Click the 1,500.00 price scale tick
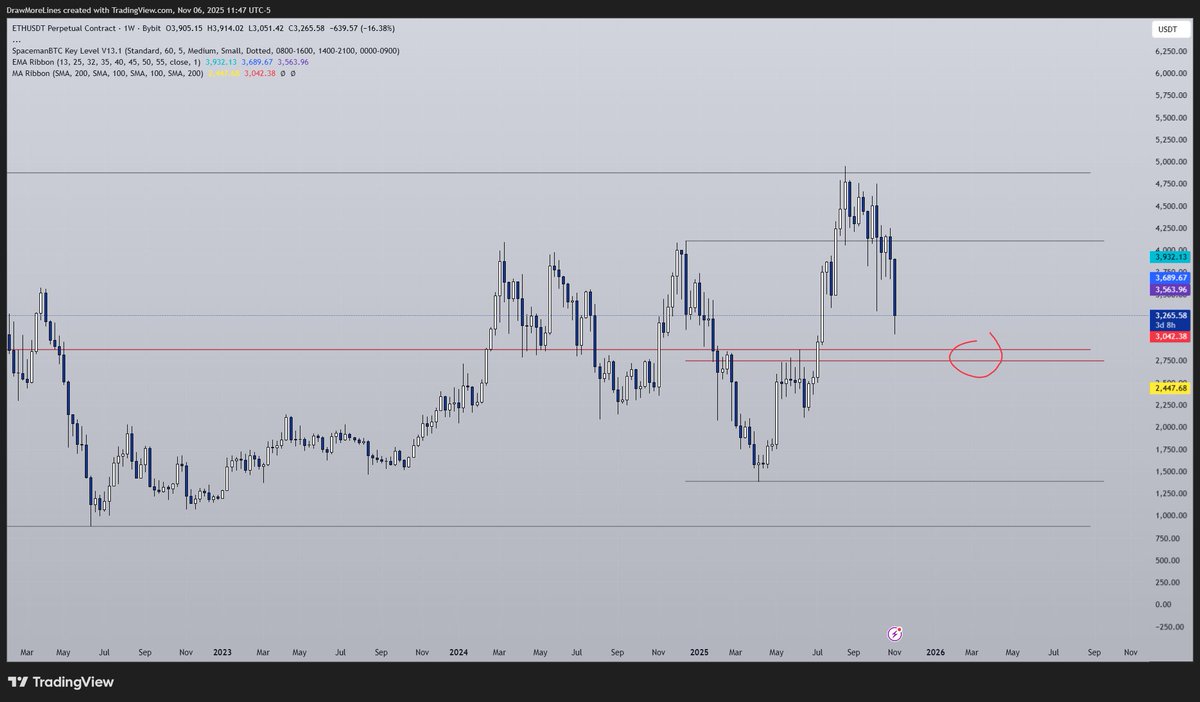Screen dimensions: 1200x702 (x=1169, y=471)
